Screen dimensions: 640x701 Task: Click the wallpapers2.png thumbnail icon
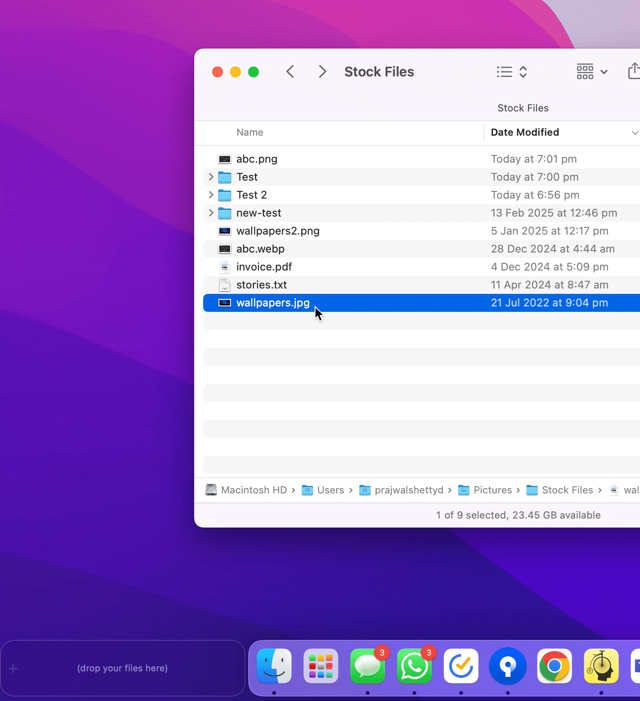224,231
